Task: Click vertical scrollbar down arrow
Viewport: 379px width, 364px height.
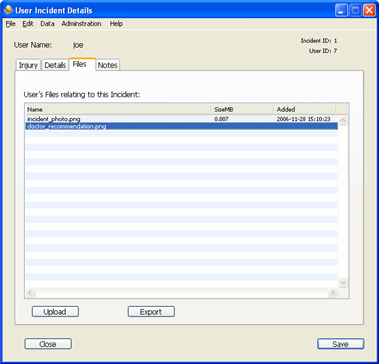Action: pos(343,283)
